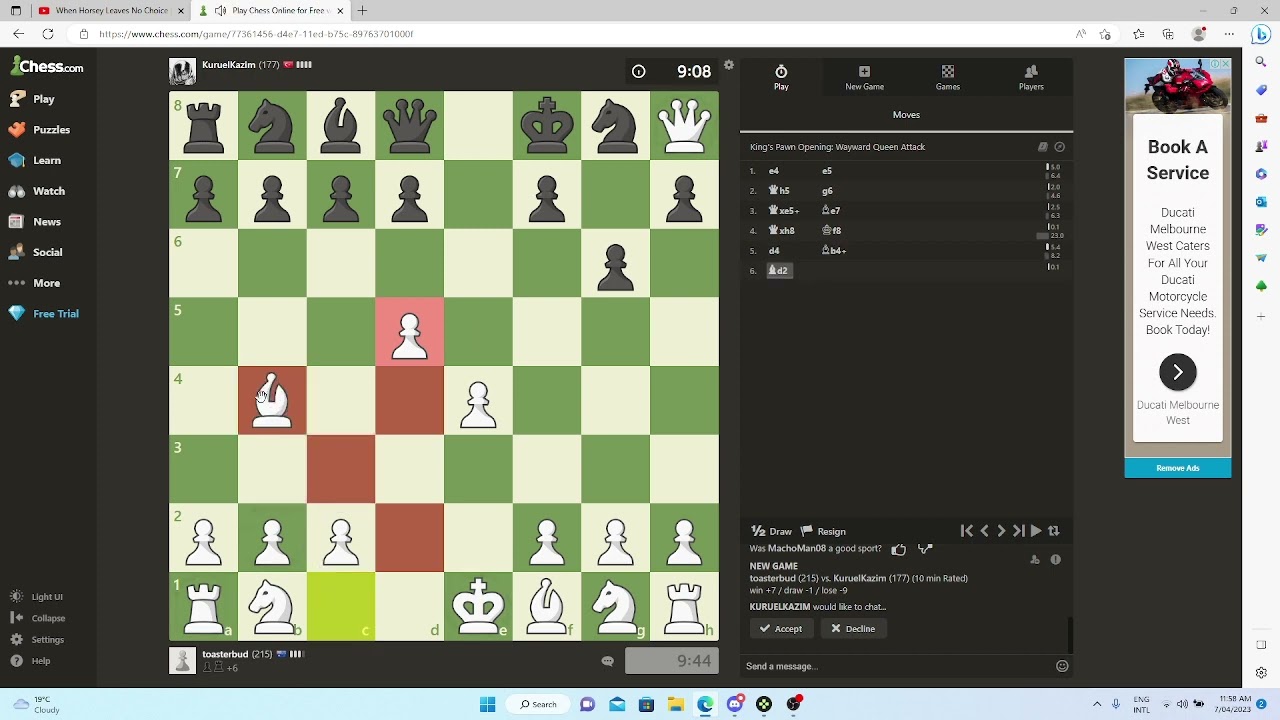This screenshot has height=720, width=1280.
Task: Open Help from the sidebar
Action: tap(30, 661)
